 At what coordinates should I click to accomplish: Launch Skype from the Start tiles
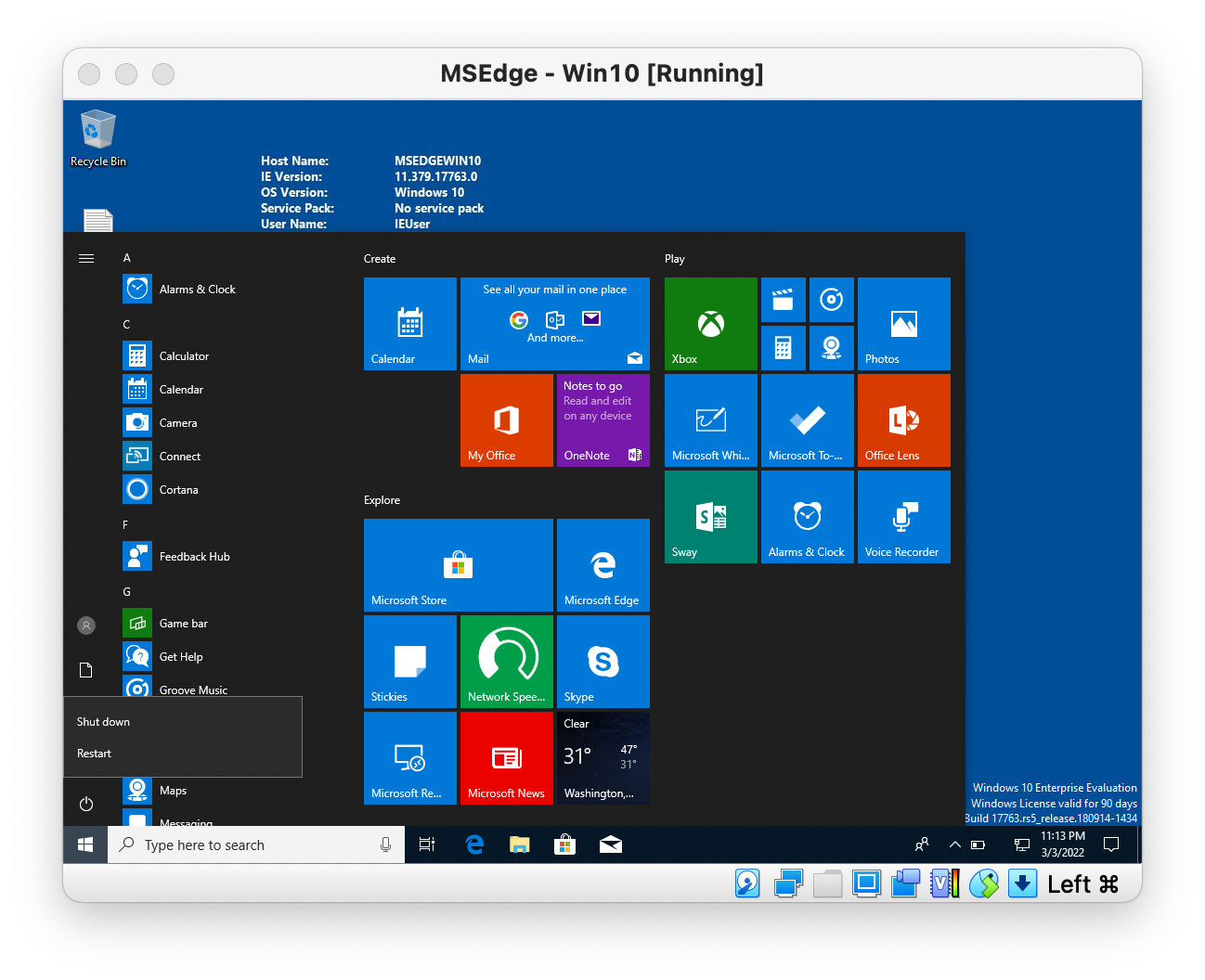coord(602,661)
